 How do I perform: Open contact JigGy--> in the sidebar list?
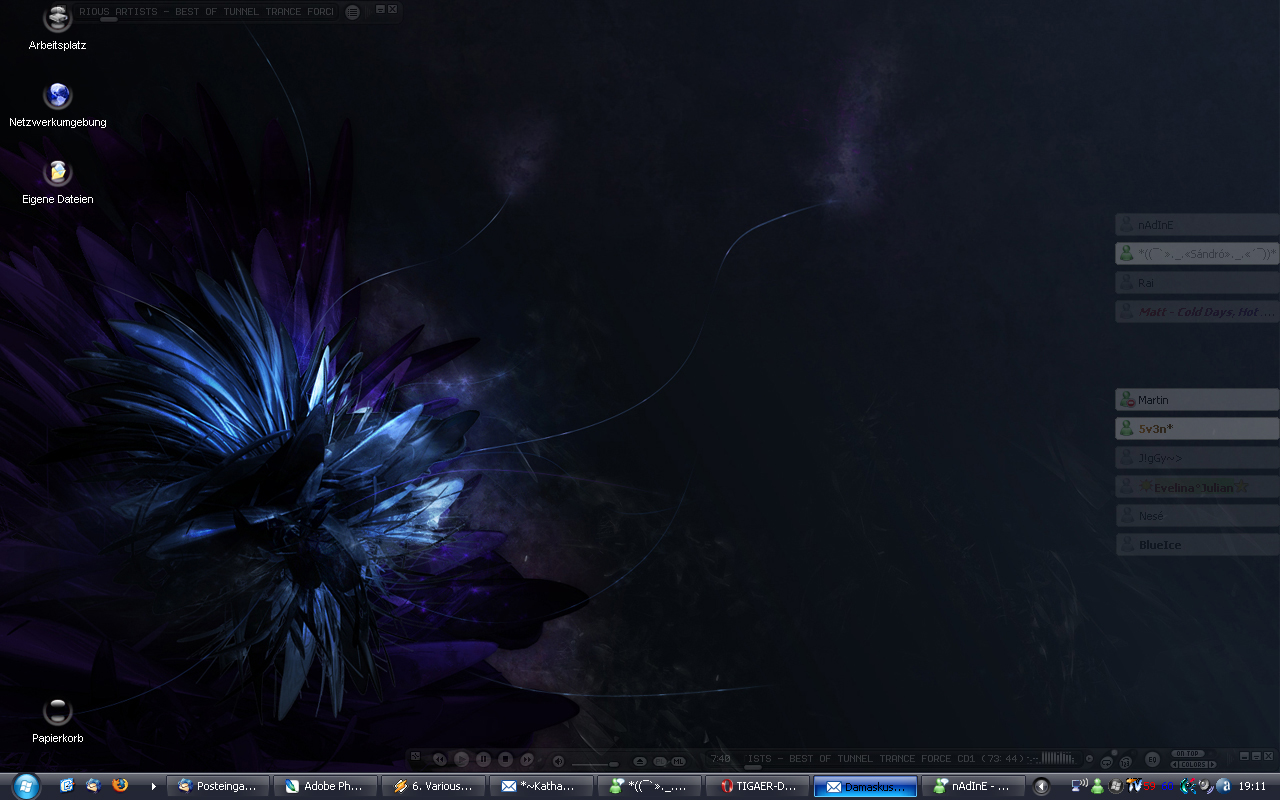coord(1197,458)
